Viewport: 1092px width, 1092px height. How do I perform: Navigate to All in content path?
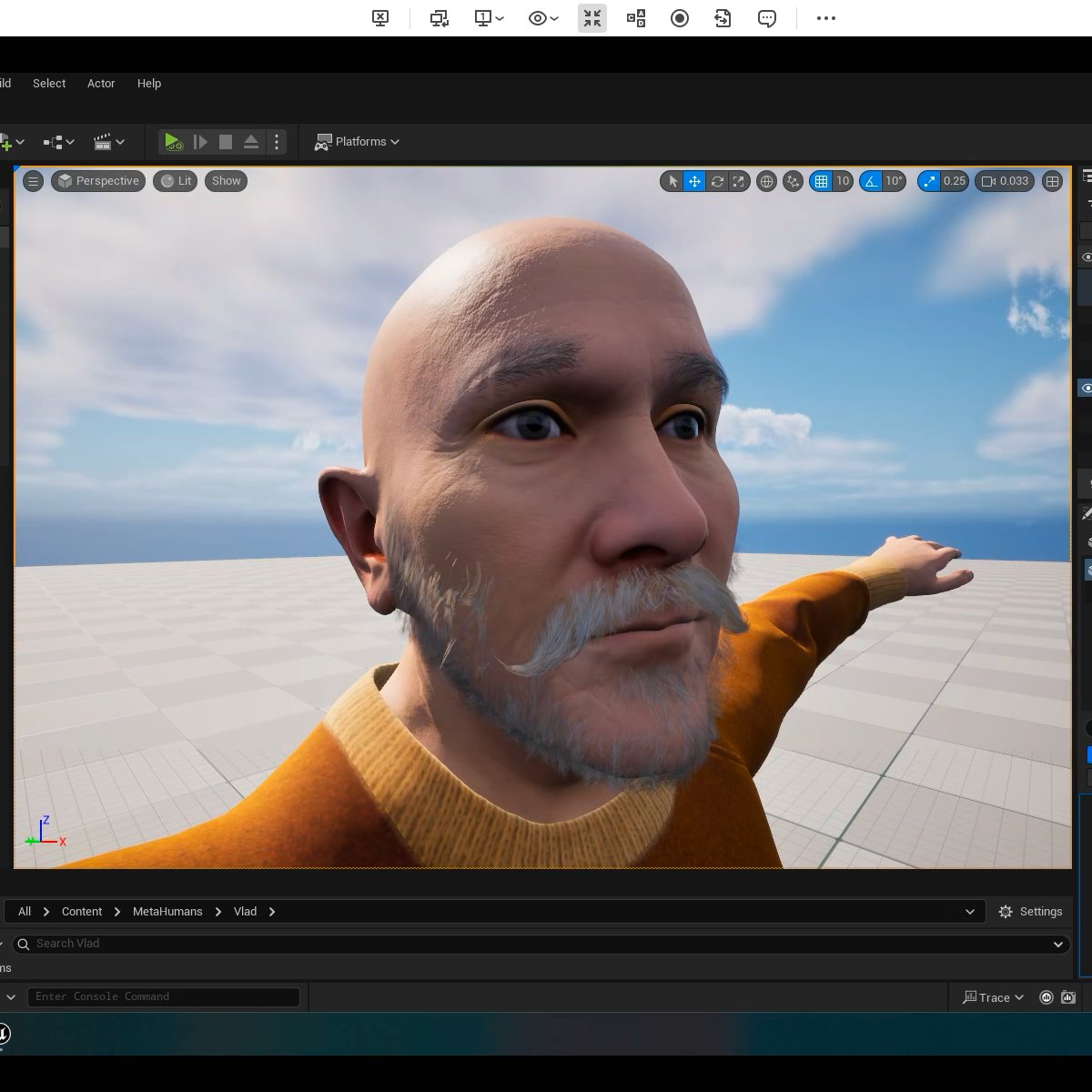tap(25, 912)
